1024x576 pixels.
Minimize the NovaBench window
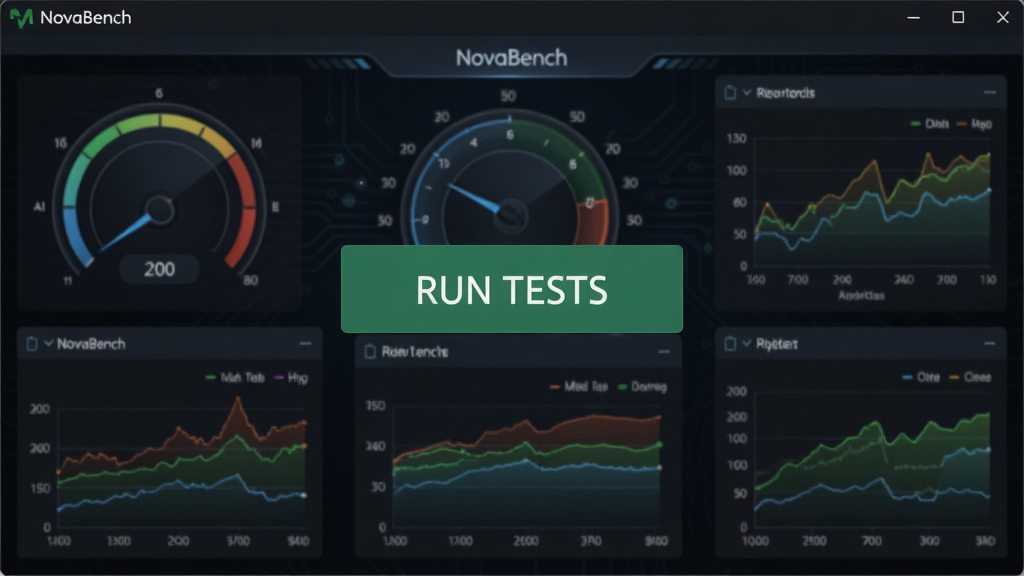click(914, 18)
